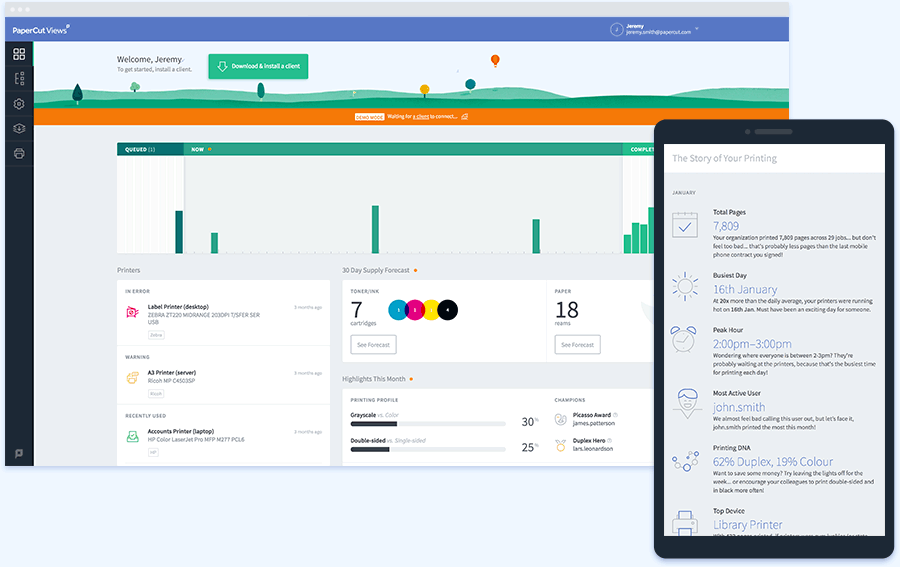Click the yellow toner circle

[431, 310]
